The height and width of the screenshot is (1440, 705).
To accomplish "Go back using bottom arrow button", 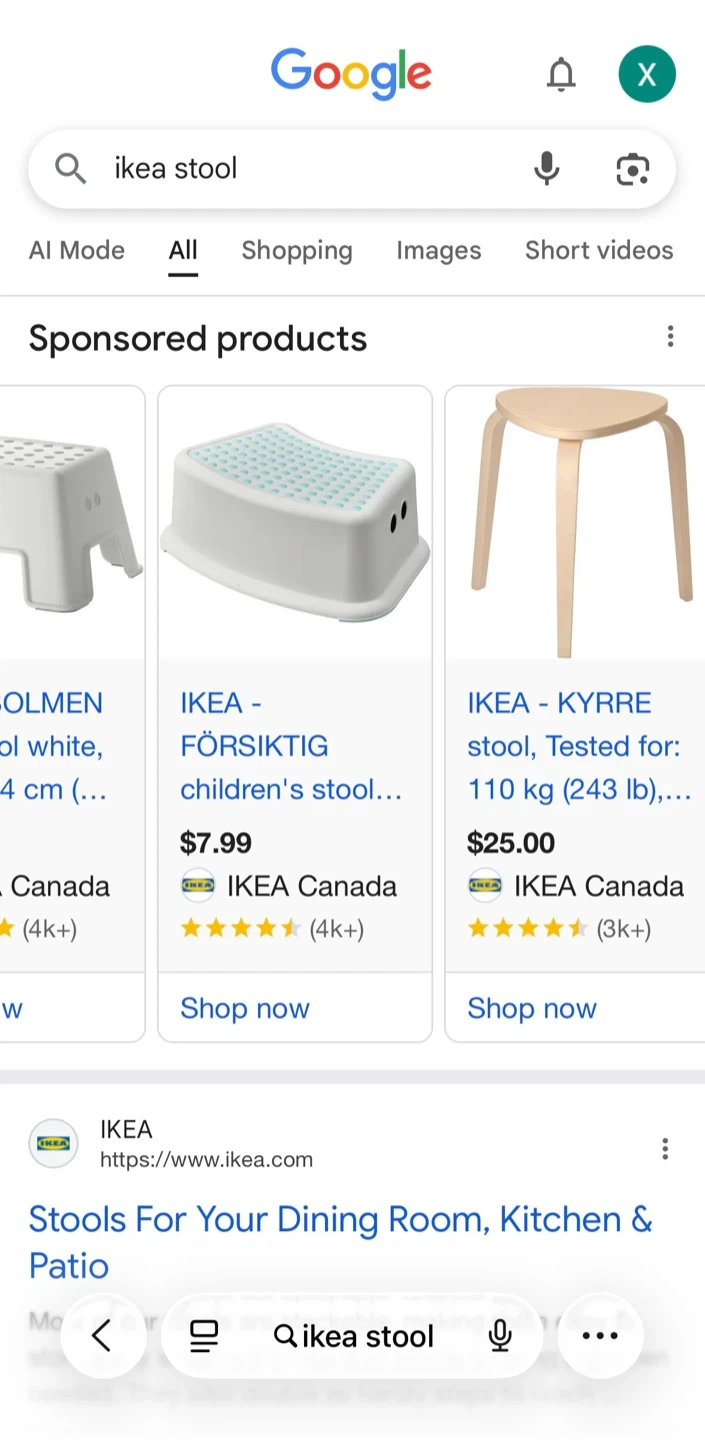I will pyautogui.click(x=102, y=1336).
